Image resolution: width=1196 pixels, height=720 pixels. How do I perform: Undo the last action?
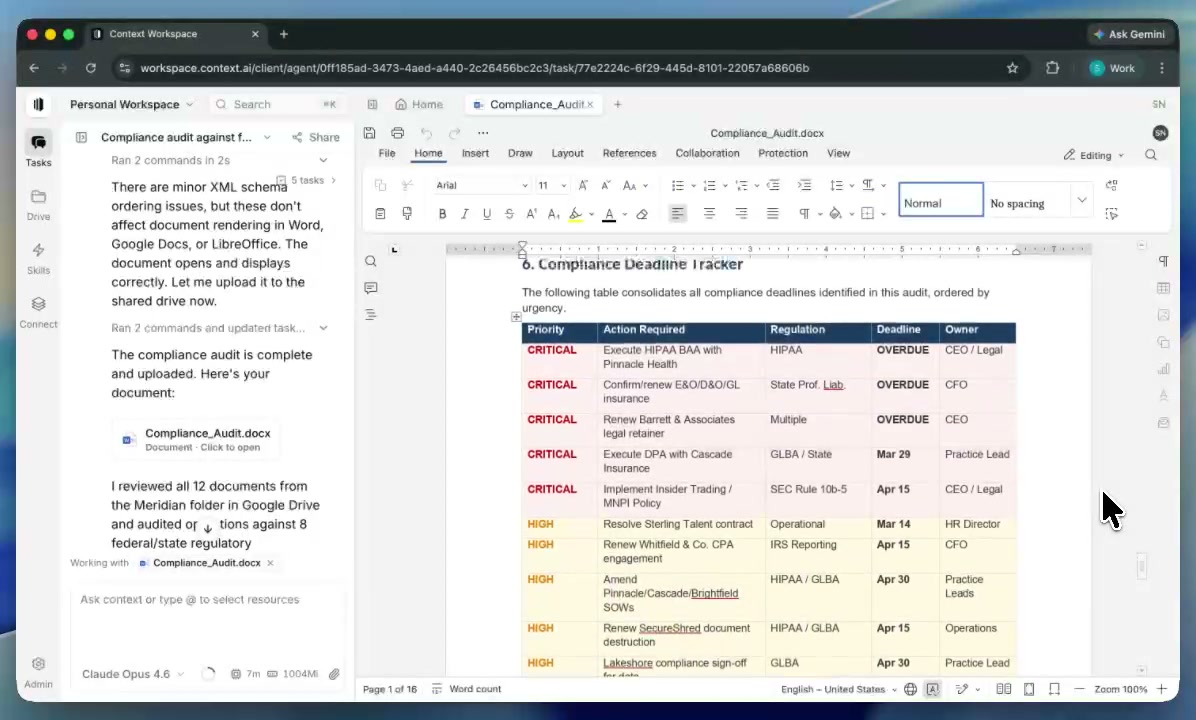[x=426, y=133]
